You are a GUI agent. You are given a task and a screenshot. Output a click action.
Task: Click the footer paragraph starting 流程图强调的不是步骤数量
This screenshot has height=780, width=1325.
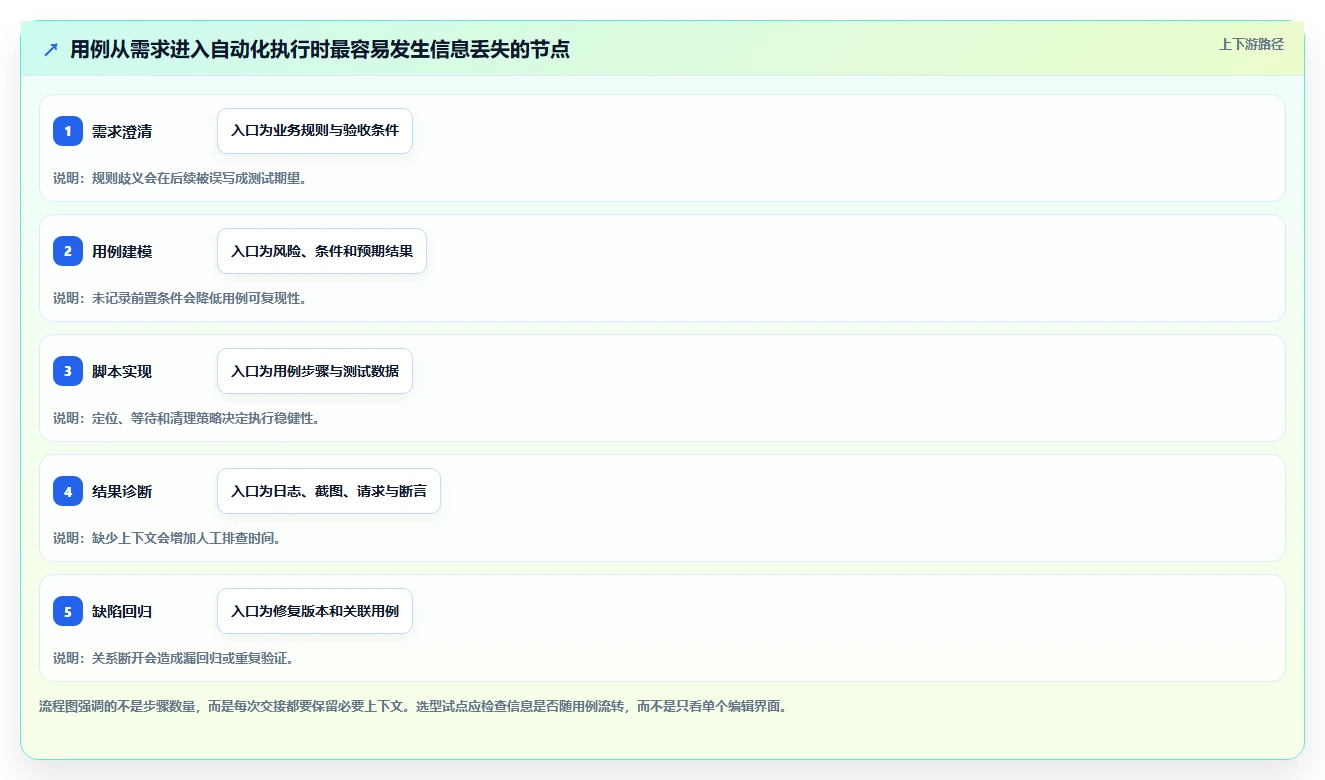[413, 707]
